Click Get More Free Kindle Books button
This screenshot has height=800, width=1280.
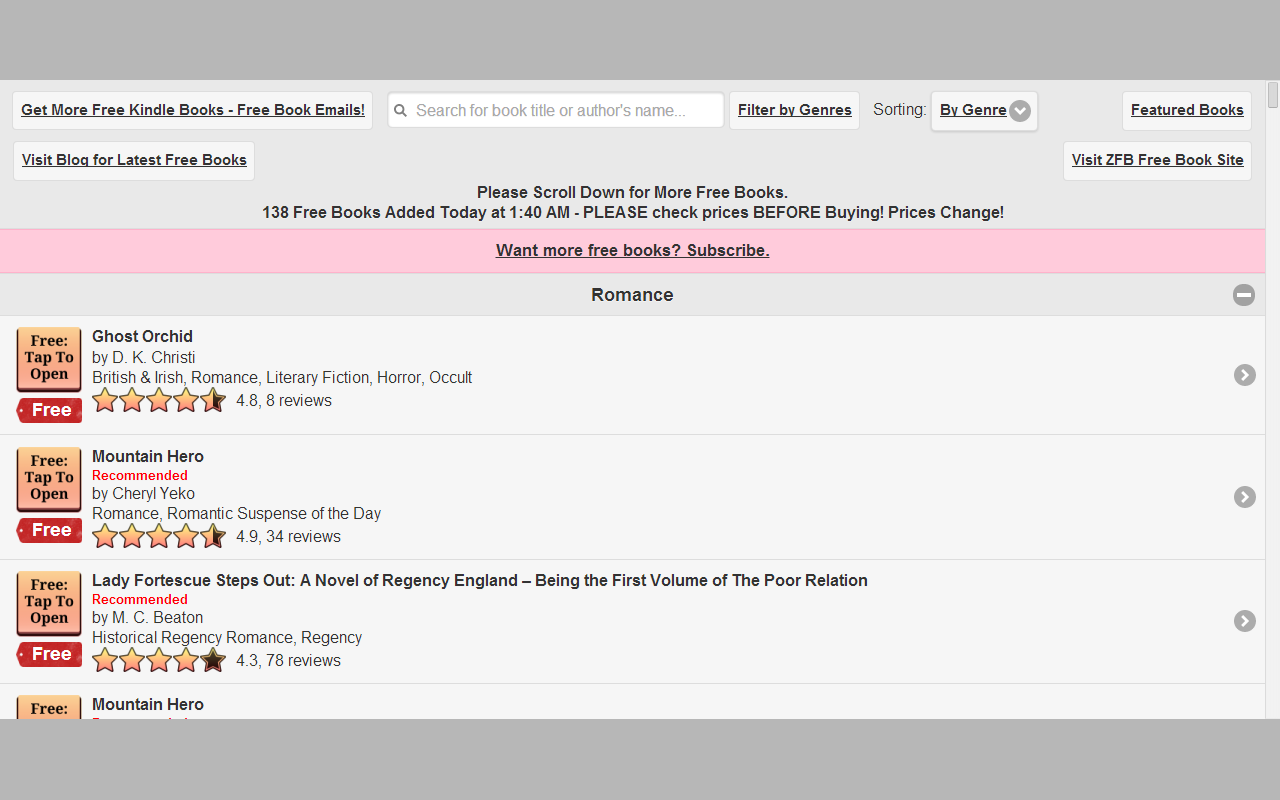[193, 111]
